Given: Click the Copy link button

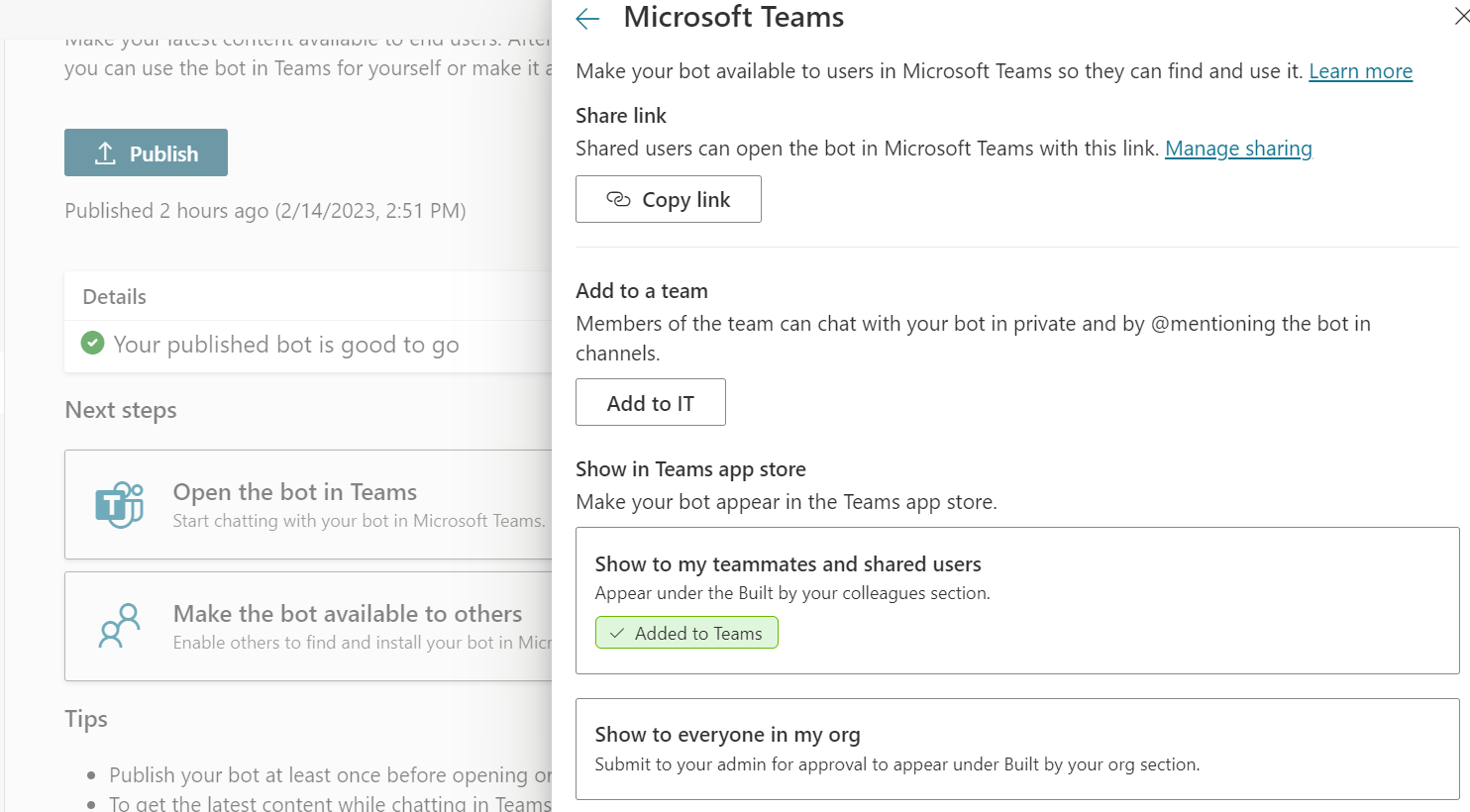Looking at the screenshot, I should pyautogui.click(x=669, y=199).
